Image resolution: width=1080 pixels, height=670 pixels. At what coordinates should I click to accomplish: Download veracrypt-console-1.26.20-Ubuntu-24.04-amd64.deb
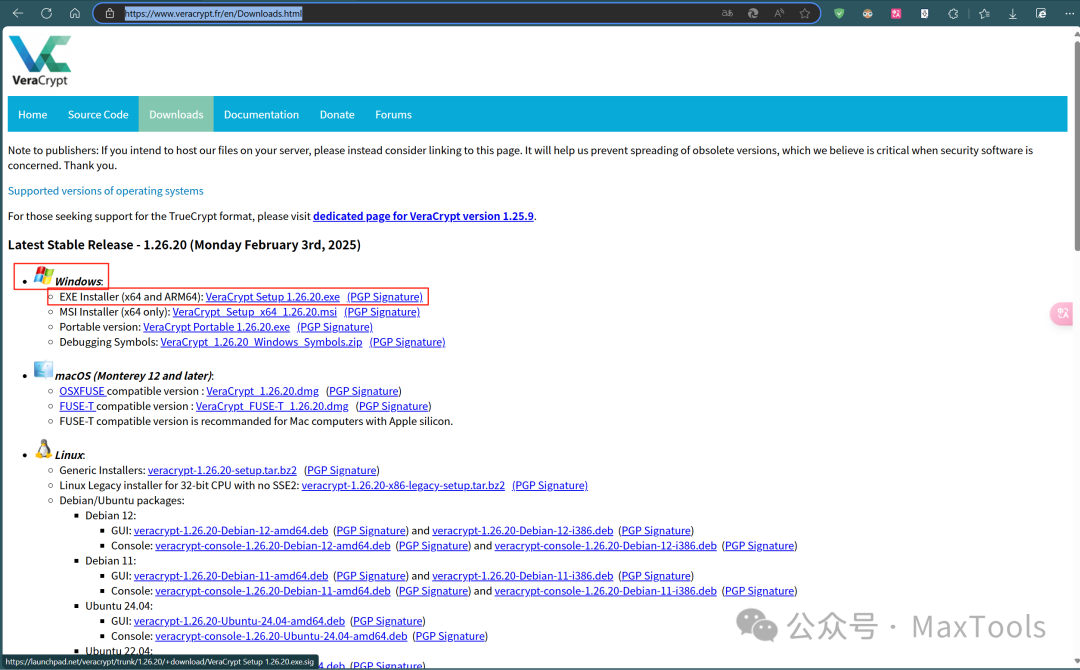pos(281,636)
